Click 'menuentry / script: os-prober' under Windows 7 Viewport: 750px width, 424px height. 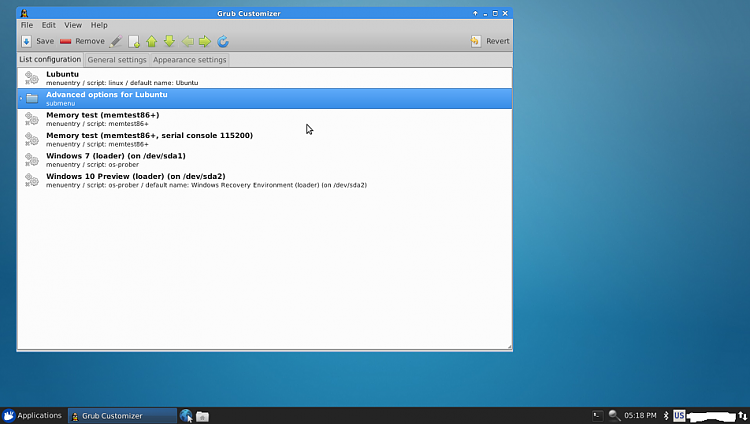(92, 165)
